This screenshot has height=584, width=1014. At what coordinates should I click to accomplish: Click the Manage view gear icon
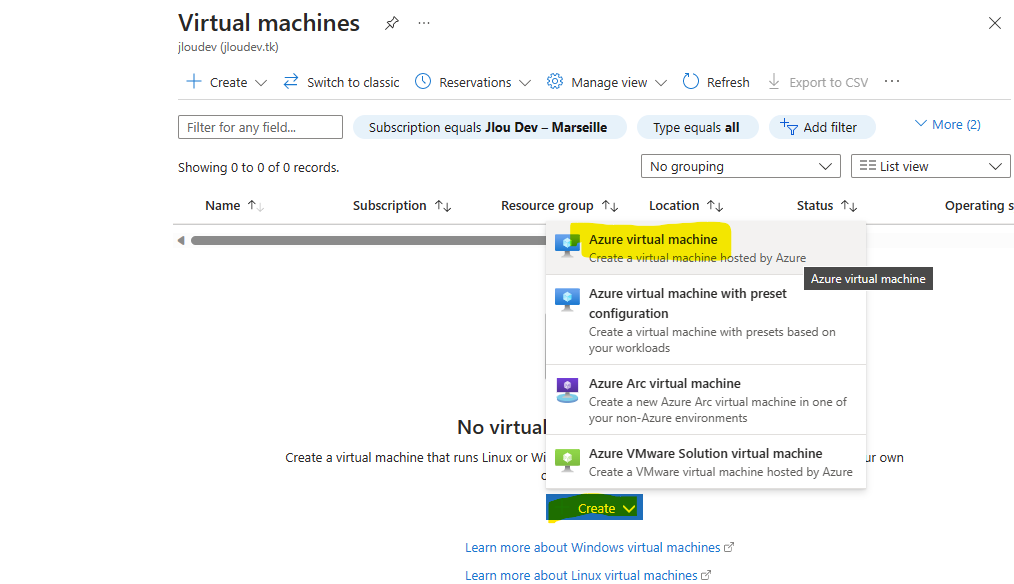point(554,81)
